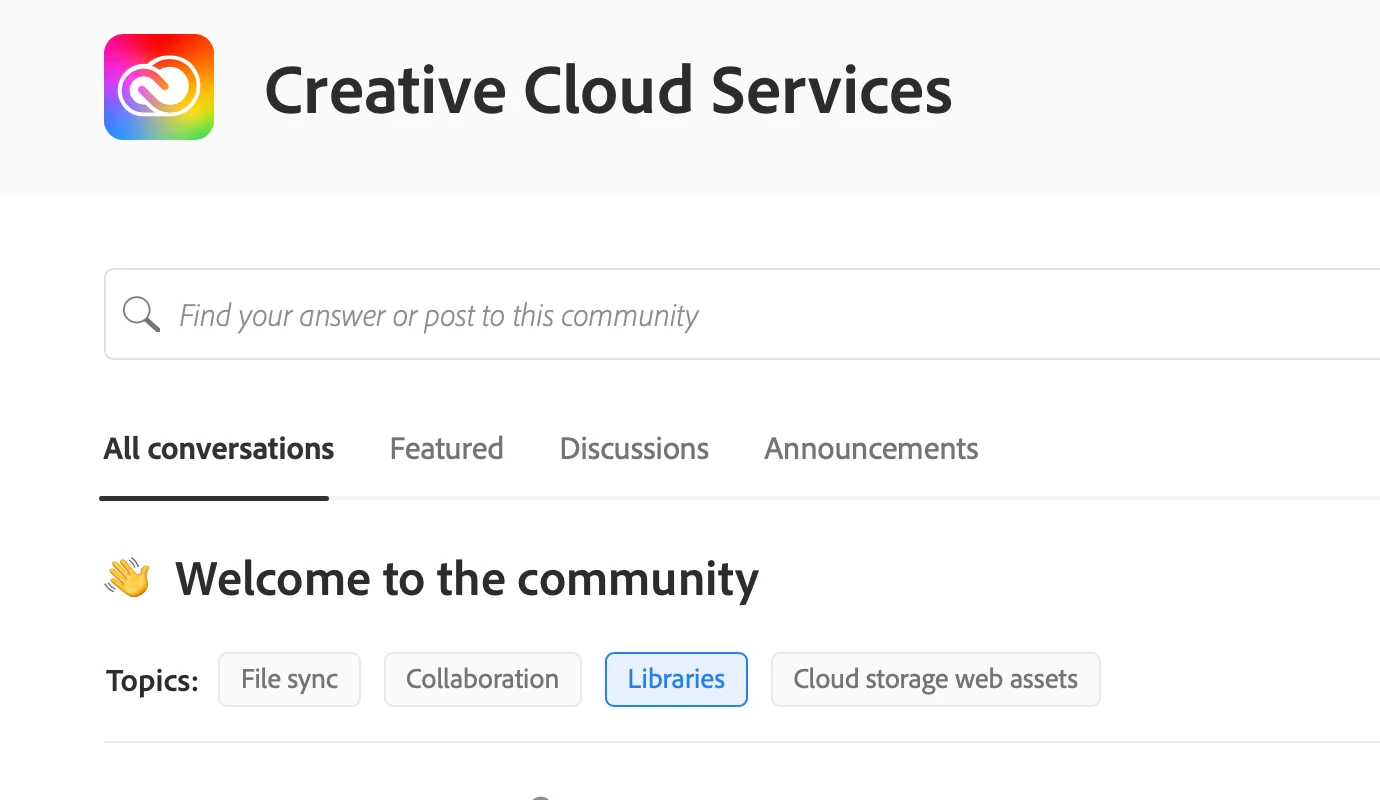Focus the community search input field
Screen dimensions: 1380x800
742,314
